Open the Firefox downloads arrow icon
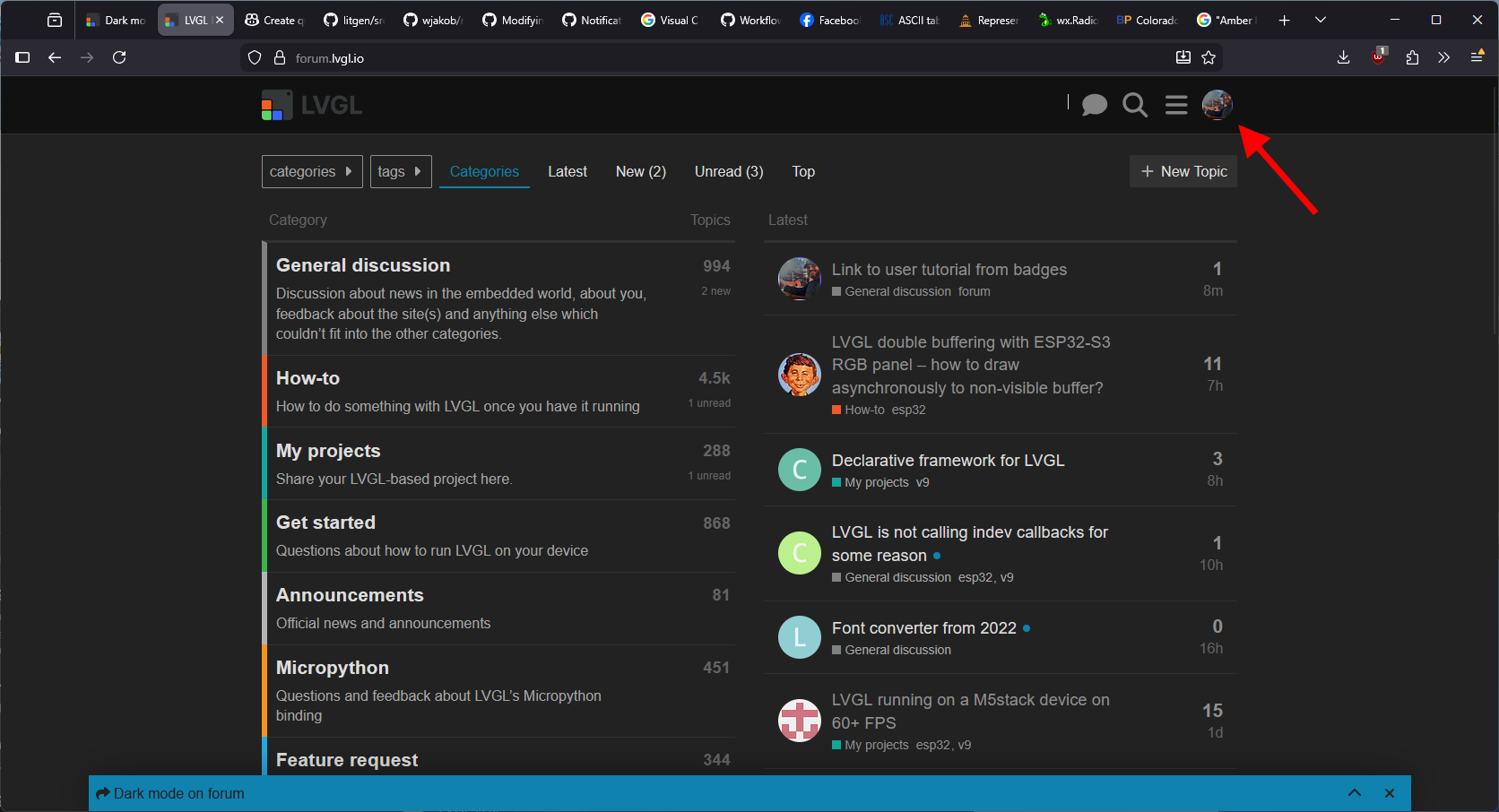The width and height of the screenshot is (1499, 812). point(1343,58)
